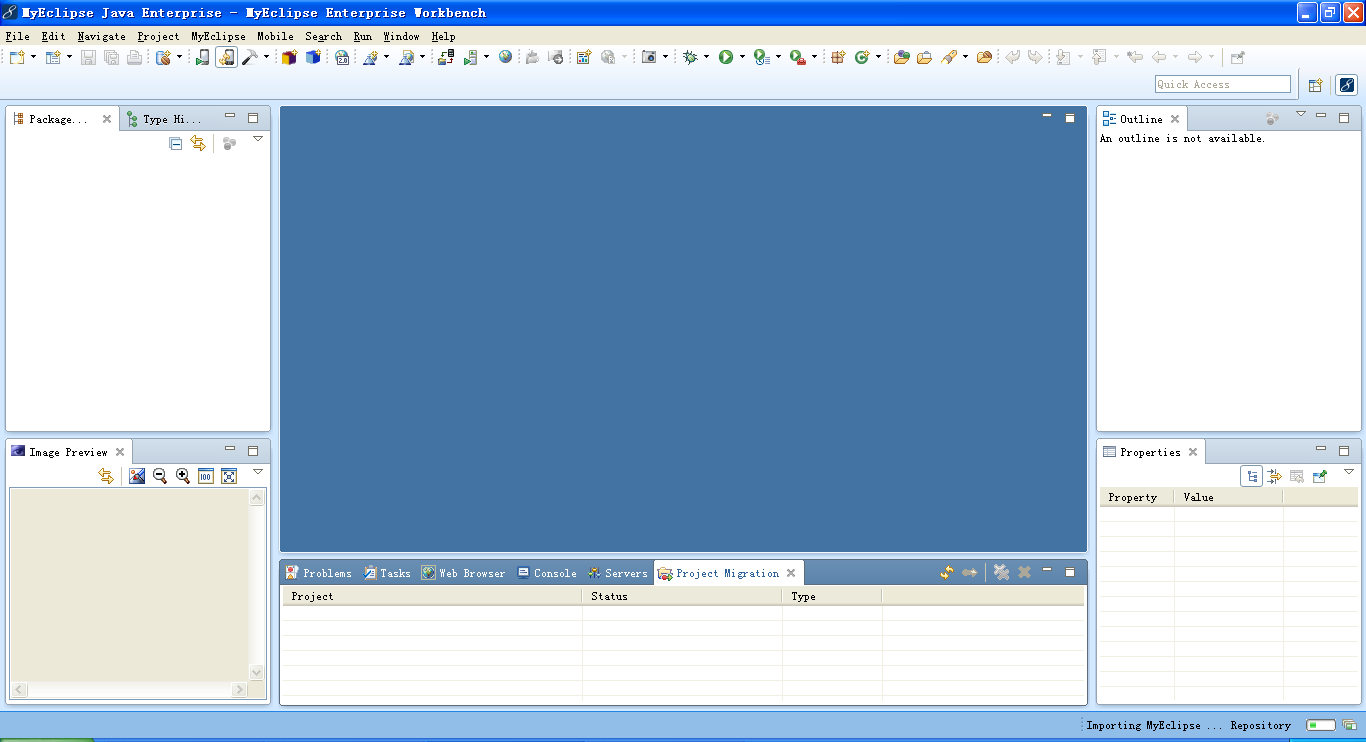This screenshot has height=742, width=1366.
Task: Click Zoom In in Image Preview
Action: coord(183,476)
